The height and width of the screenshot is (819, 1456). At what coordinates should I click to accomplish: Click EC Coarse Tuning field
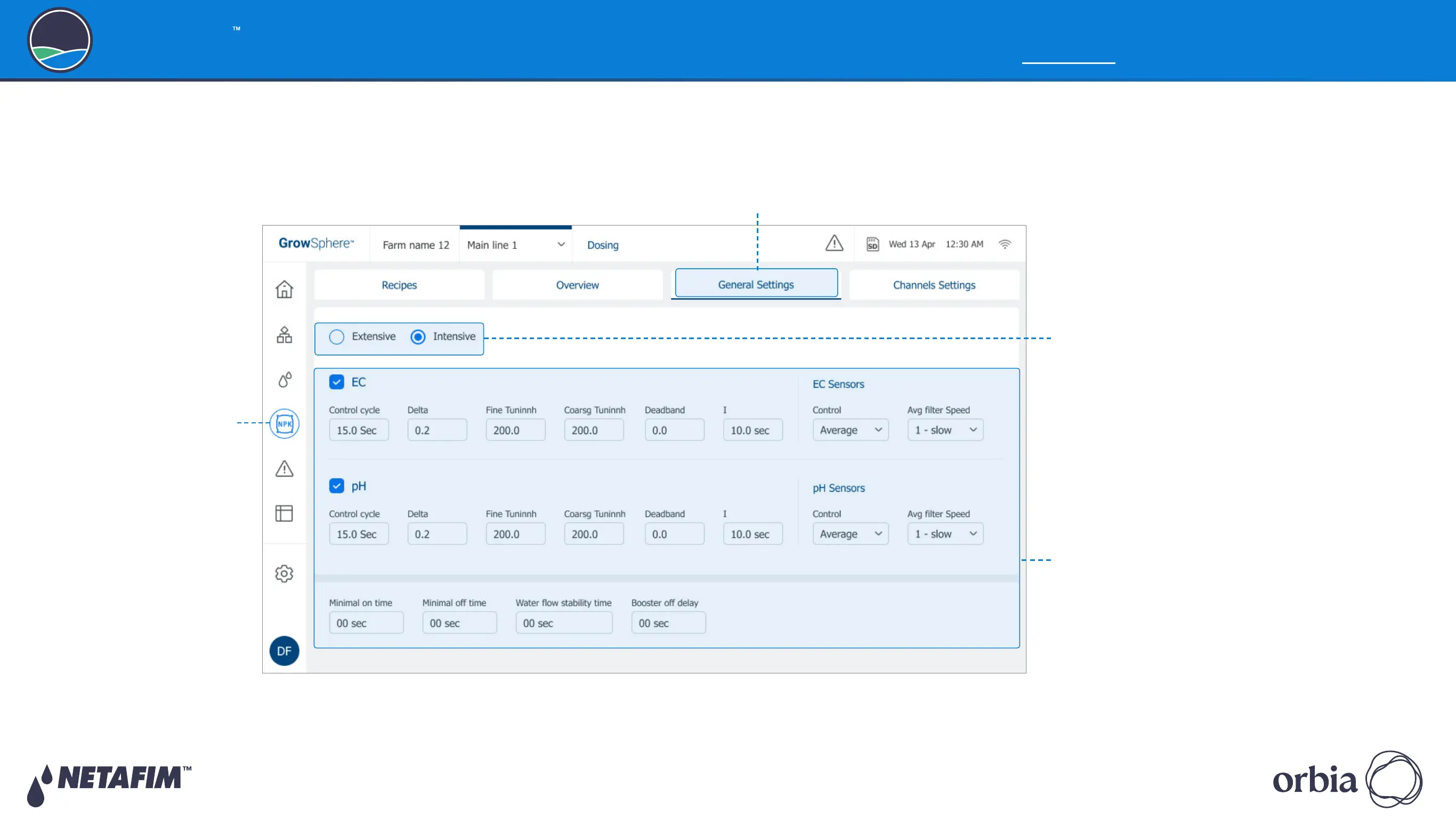click(x=594, y=430)
